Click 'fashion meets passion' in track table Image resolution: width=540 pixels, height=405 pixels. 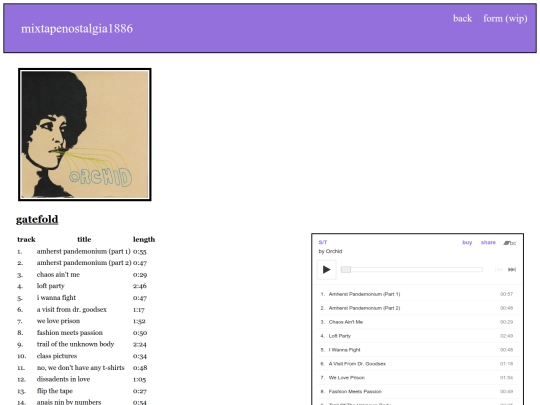[70, 333]
